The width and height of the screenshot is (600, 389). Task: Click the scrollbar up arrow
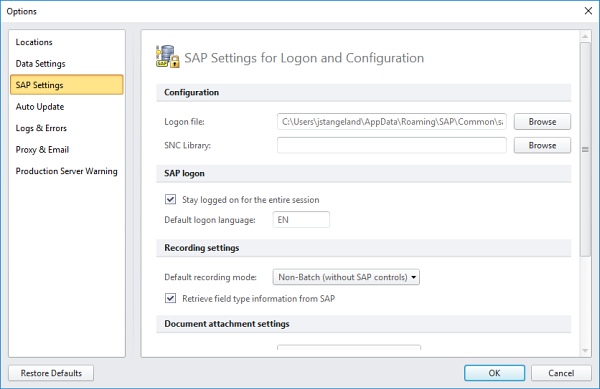[x=585, y=36]
